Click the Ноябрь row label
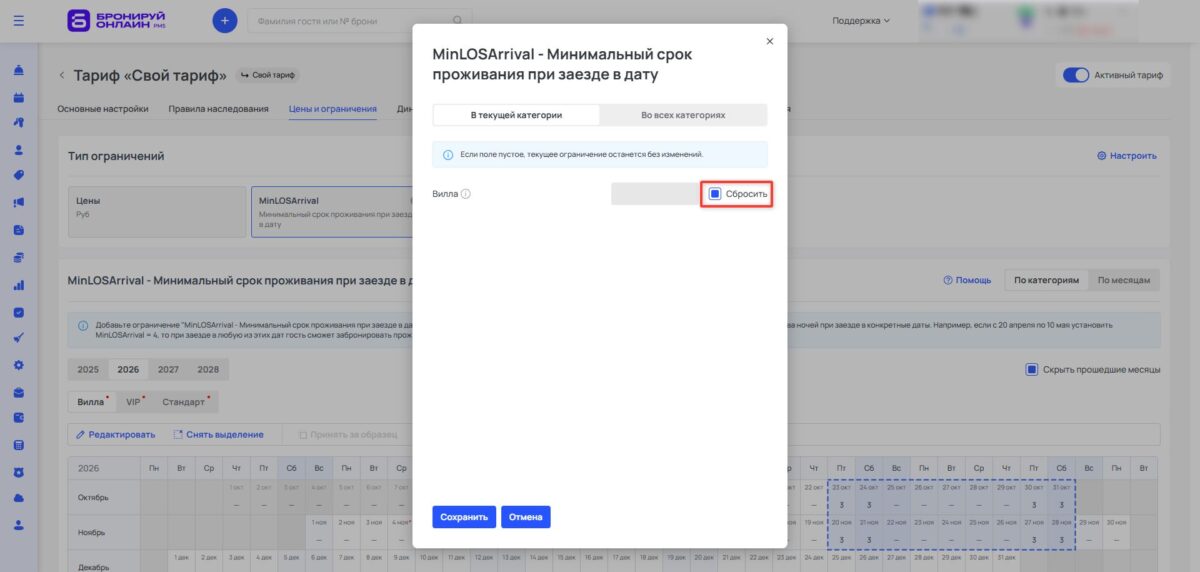Viewport: 1200px width, 572px height. [104, 532]
